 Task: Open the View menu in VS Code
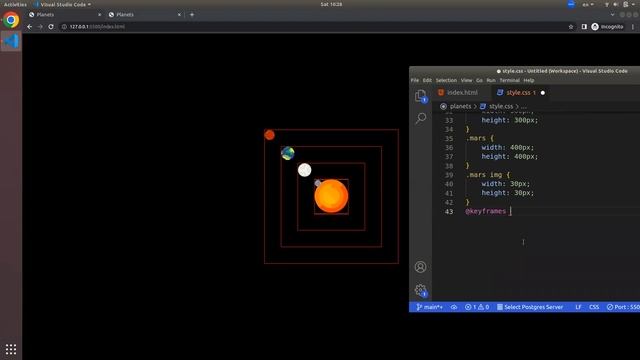467,80
